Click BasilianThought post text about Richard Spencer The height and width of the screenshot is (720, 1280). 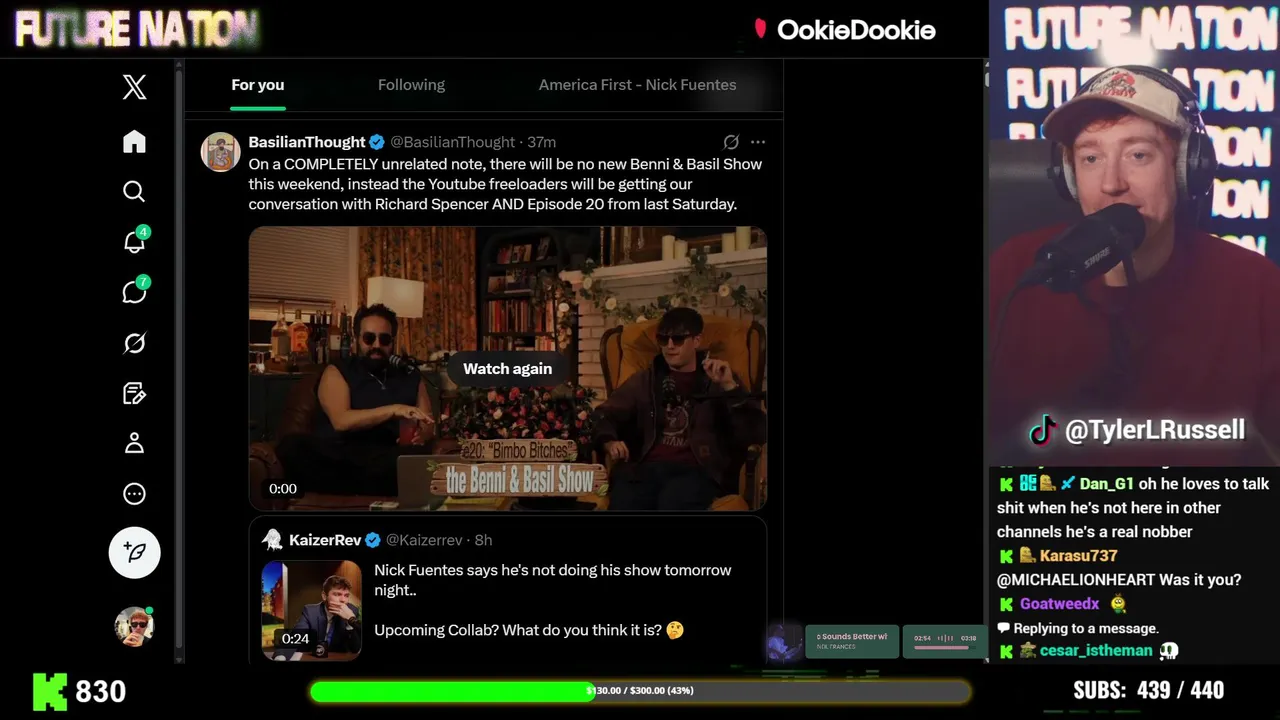point(505,184)
